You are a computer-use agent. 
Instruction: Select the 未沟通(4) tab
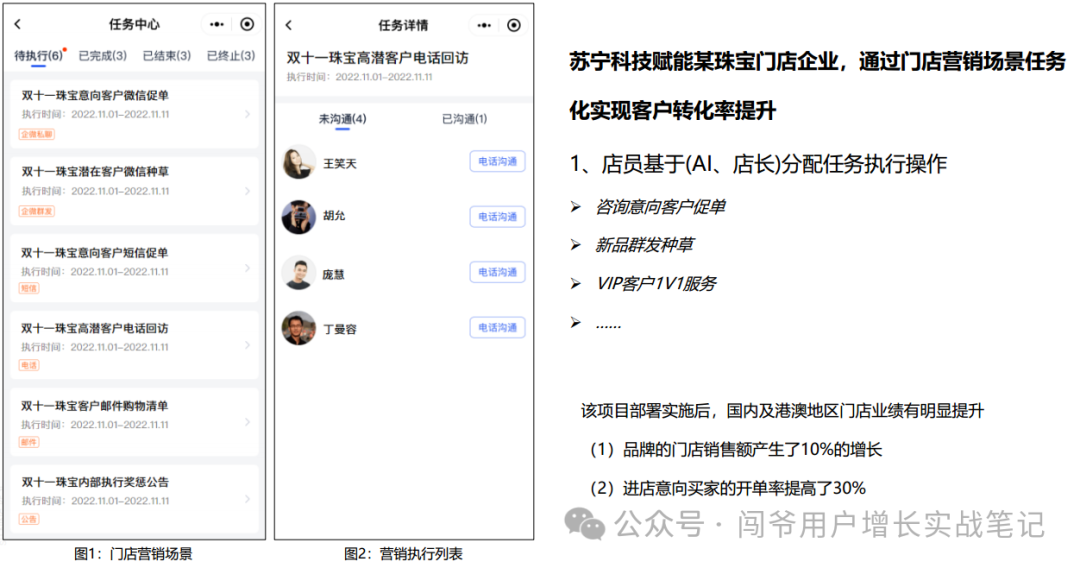pos(342,119)
